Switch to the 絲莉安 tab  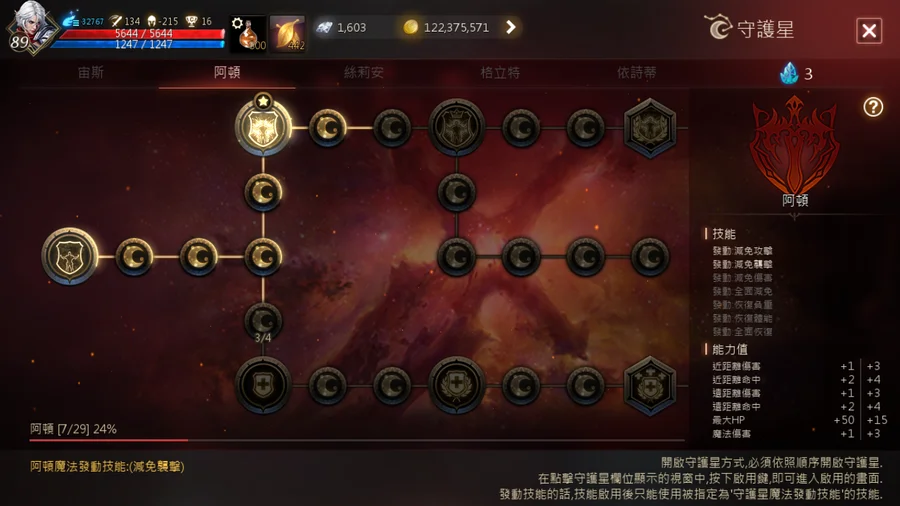click(x=363, y=72)
